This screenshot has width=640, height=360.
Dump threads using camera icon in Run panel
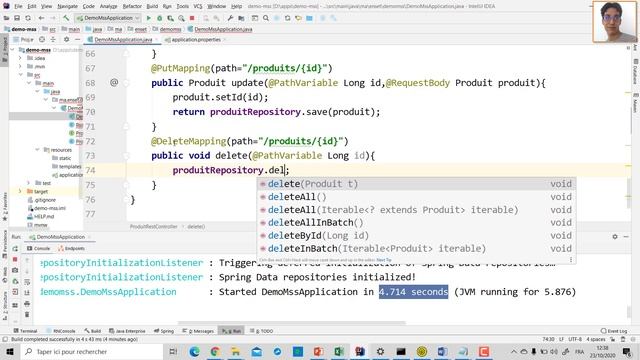coord(15,270)
